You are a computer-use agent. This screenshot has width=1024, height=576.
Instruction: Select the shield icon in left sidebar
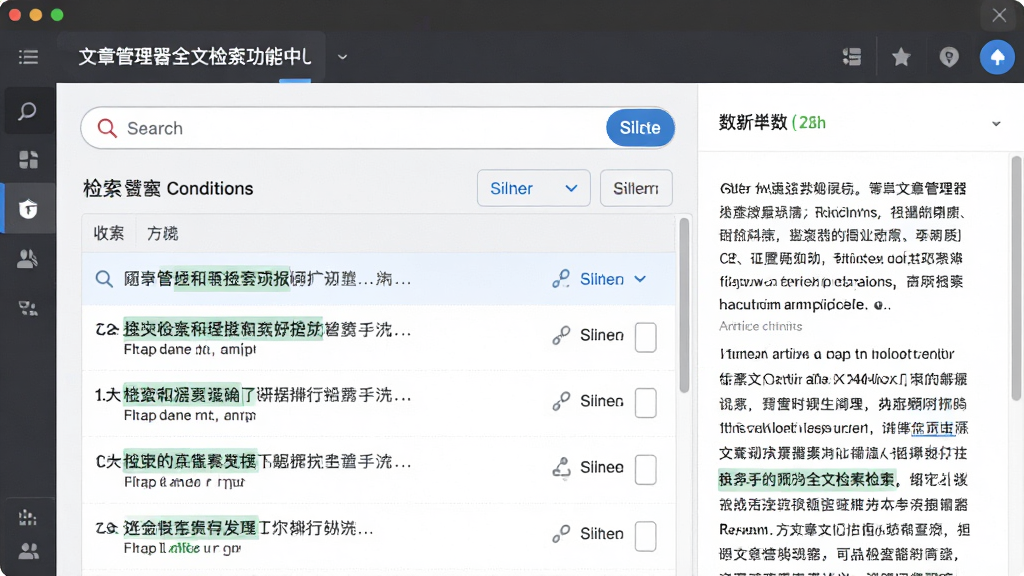coord(28,209)
